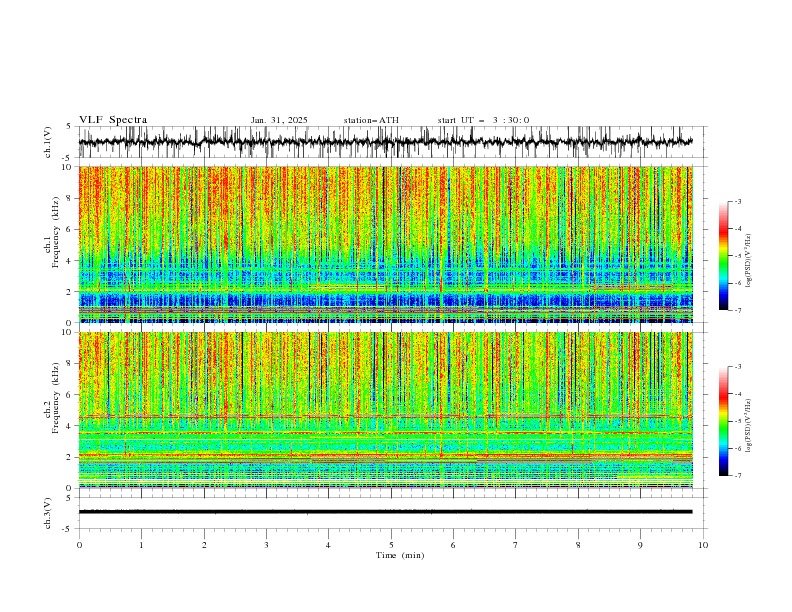Click inside the ch.2 spectrogram panel
Image resolution: width=792 pixels, height=612 pixels.
point(385,410)
